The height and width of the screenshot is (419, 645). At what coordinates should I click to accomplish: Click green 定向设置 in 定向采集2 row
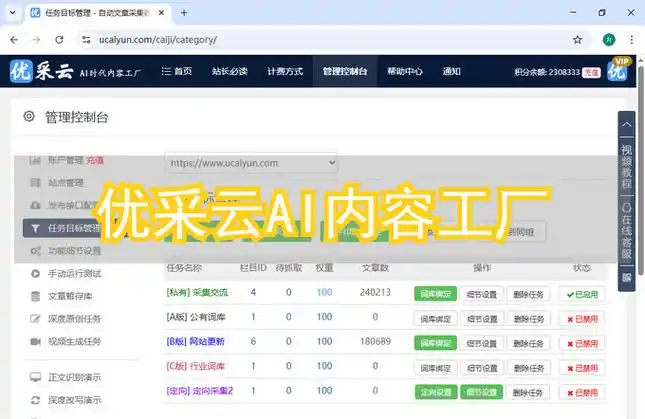click(x=435, y=392)
